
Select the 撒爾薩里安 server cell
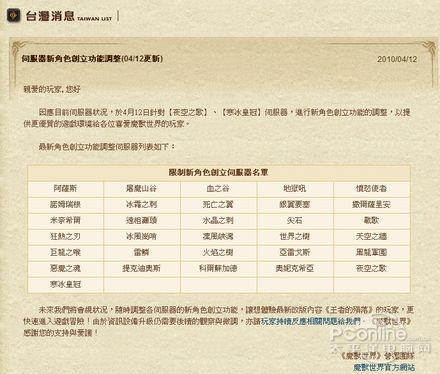(371, 205)
